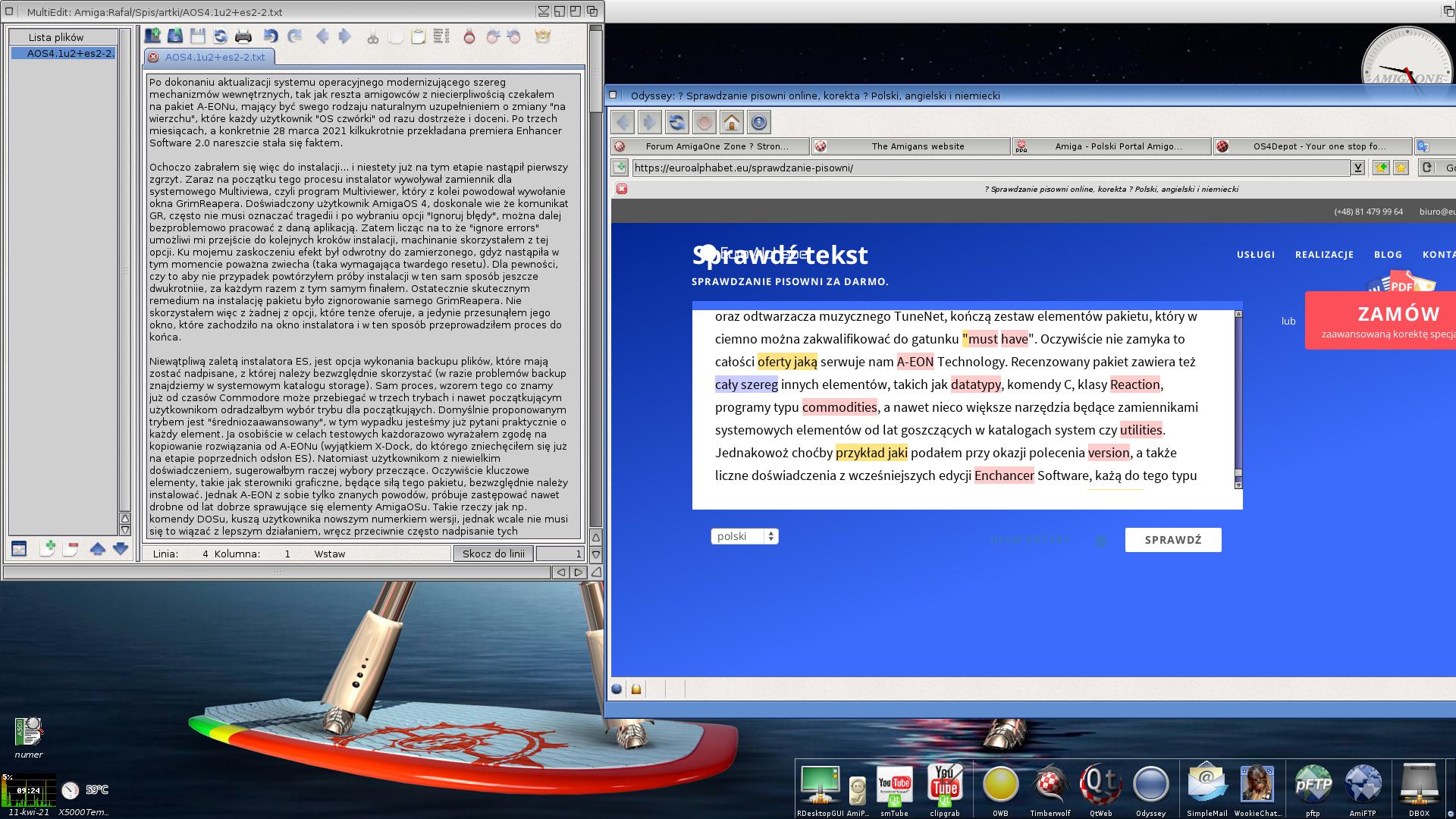The image size is (1456, 819).
Task: Click the Odyssey URL address field
Action: [x=991, y=168]
